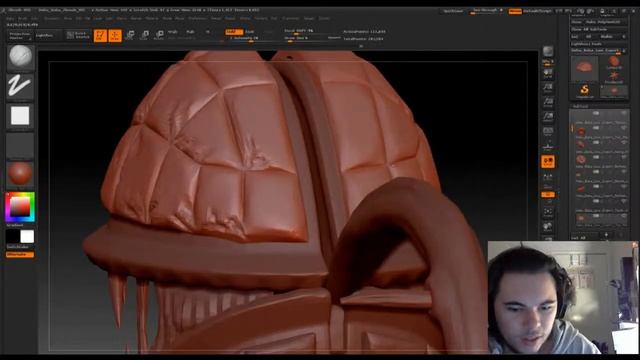Select the SimpleBrush tool icon
The width and height of the screenshot is (640, 360).
584,91
